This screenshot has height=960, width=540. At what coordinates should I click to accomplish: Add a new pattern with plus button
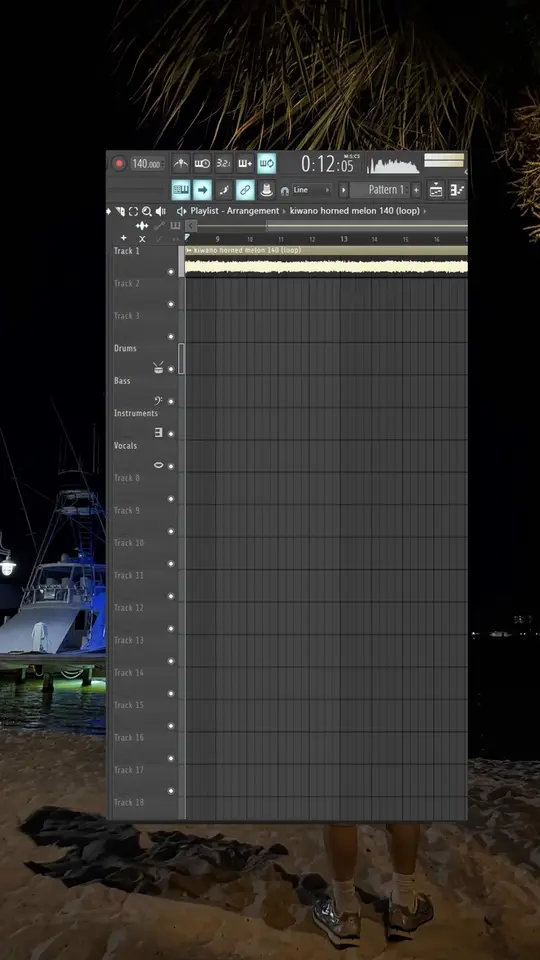pos(416,190)
